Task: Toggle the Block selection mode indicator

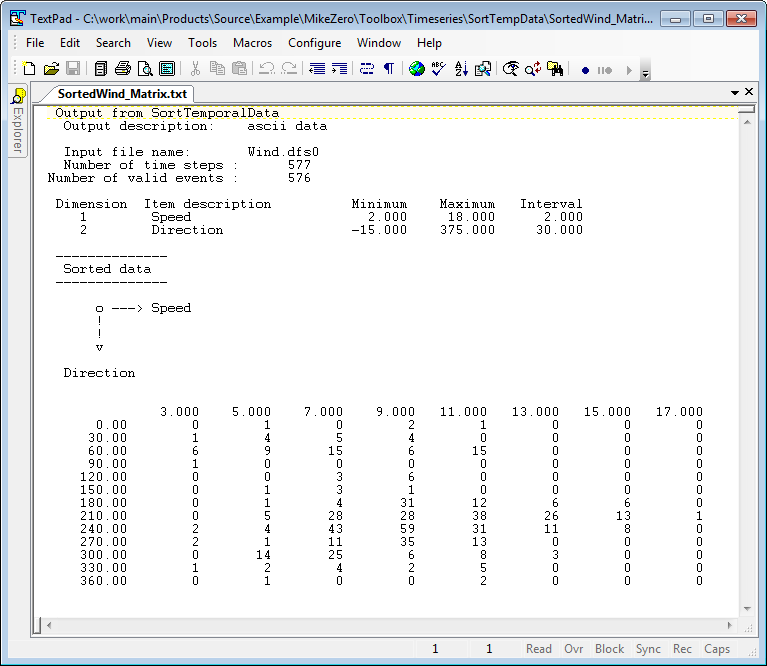Action: click(x=609, y=649)
